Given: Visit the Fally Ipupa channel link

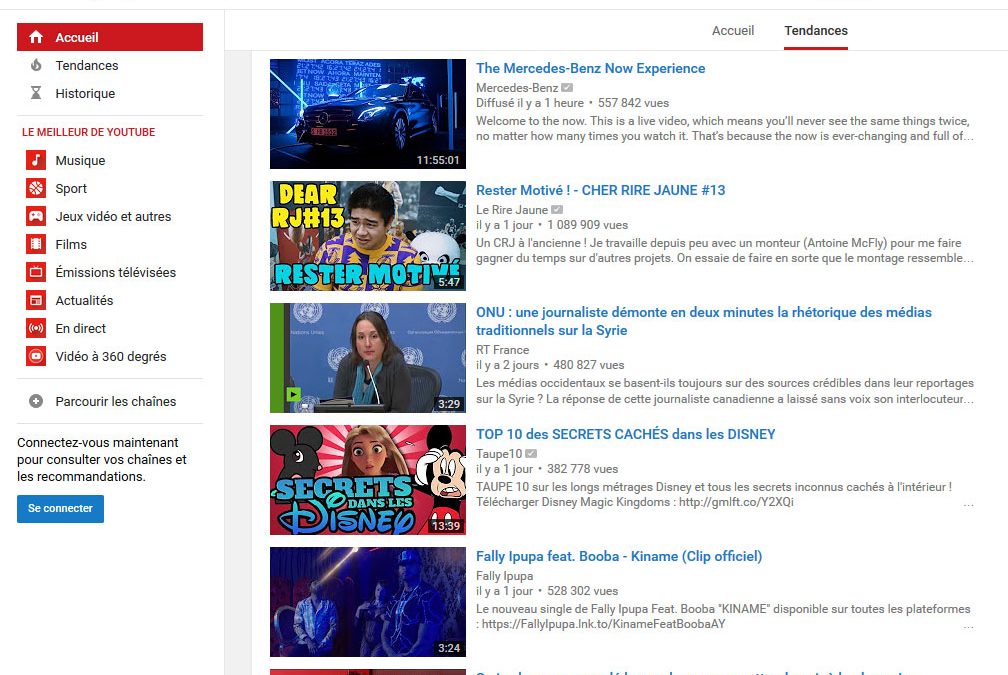Looking at the screenshot, I should pyautogui.click(x=504, y=576).
